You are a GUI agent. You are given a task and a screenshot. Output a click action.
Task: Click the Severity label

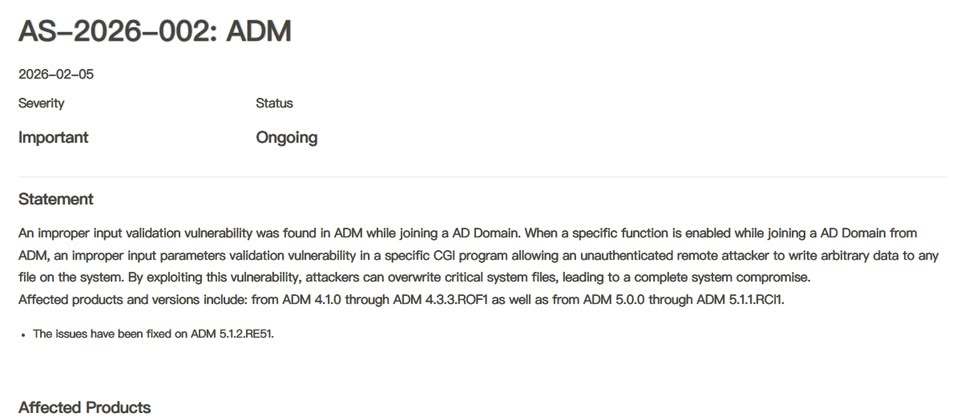point(41,103)
